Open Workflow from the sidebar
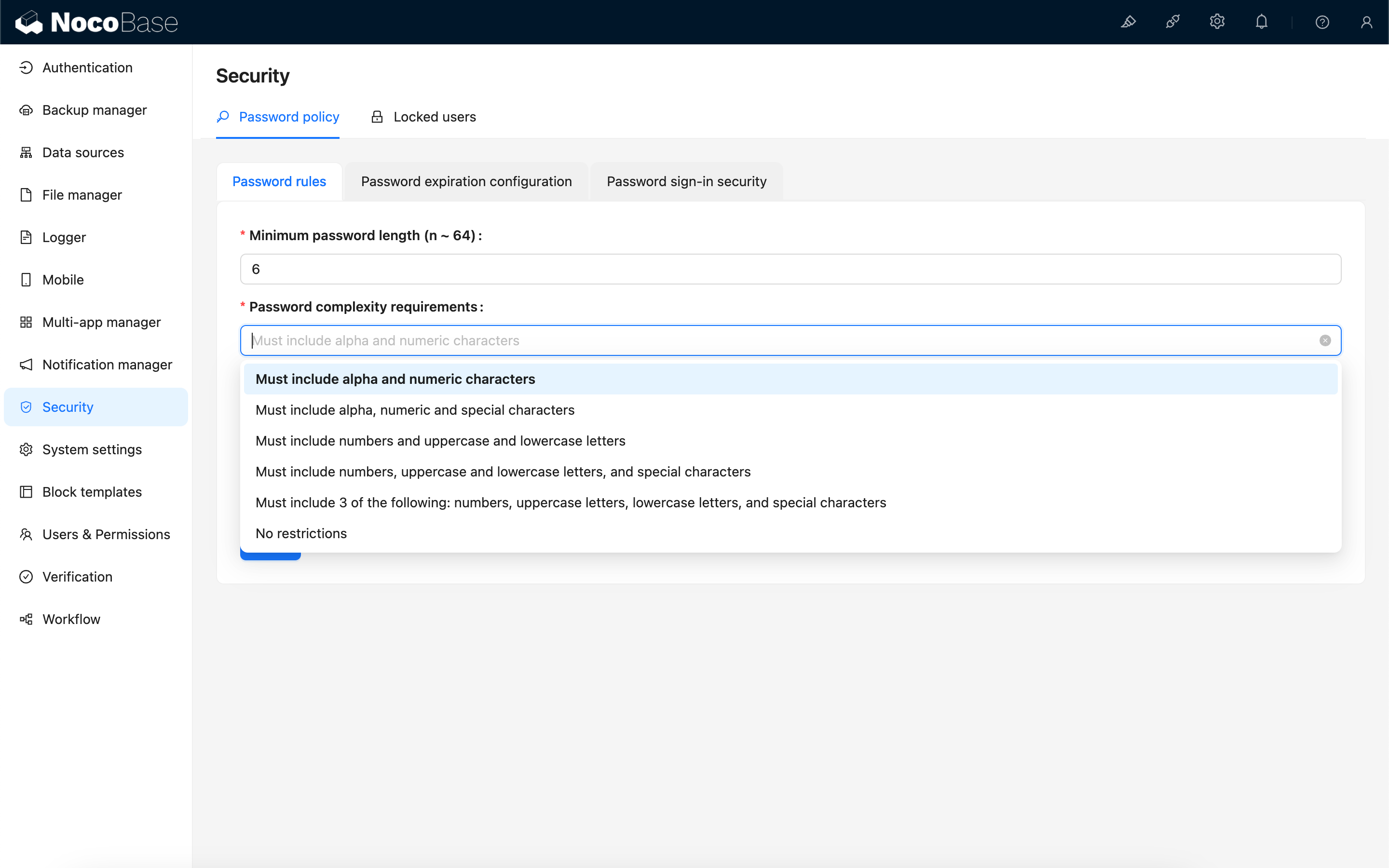Image resolution: width=1389 pixels, height=868 pixels. (71, 619)
